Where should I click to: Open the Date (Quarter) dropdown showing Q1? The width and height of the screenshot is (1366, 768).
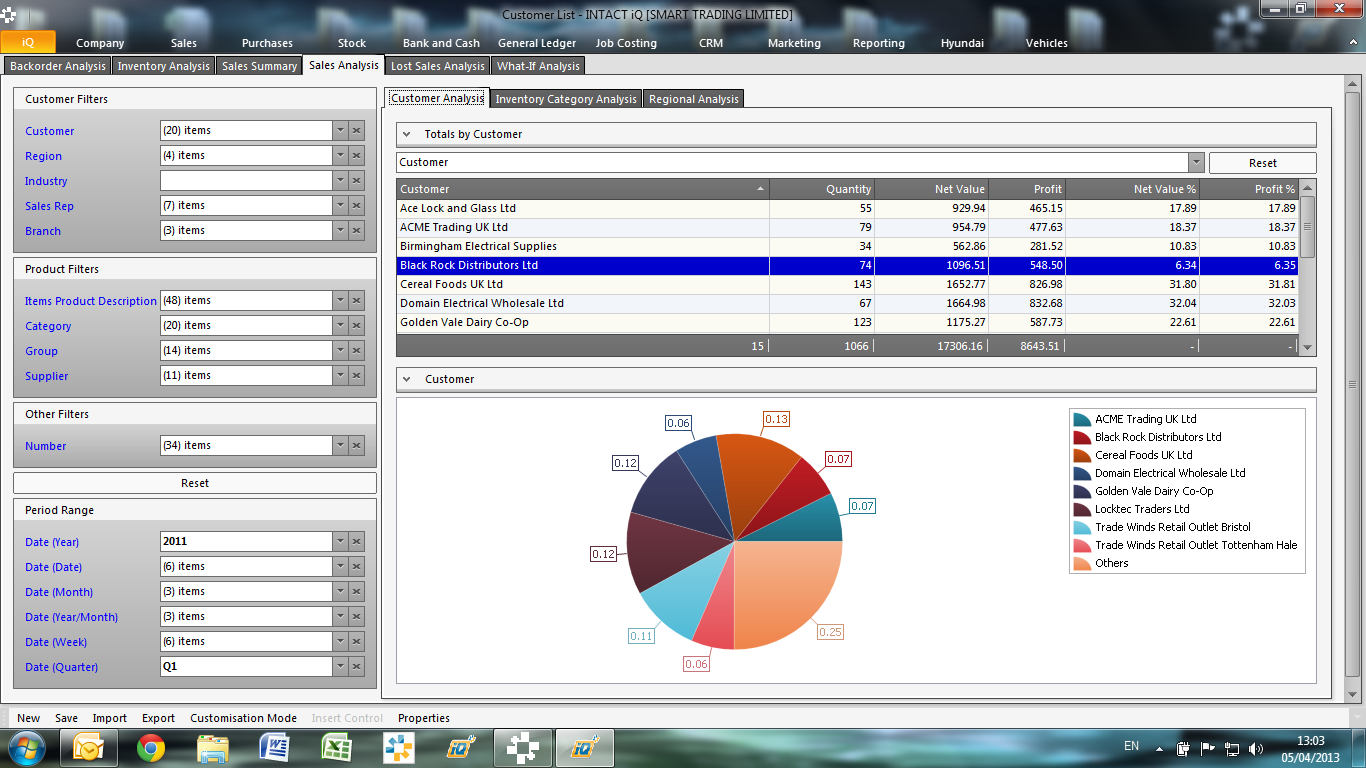tap(340, 666)
